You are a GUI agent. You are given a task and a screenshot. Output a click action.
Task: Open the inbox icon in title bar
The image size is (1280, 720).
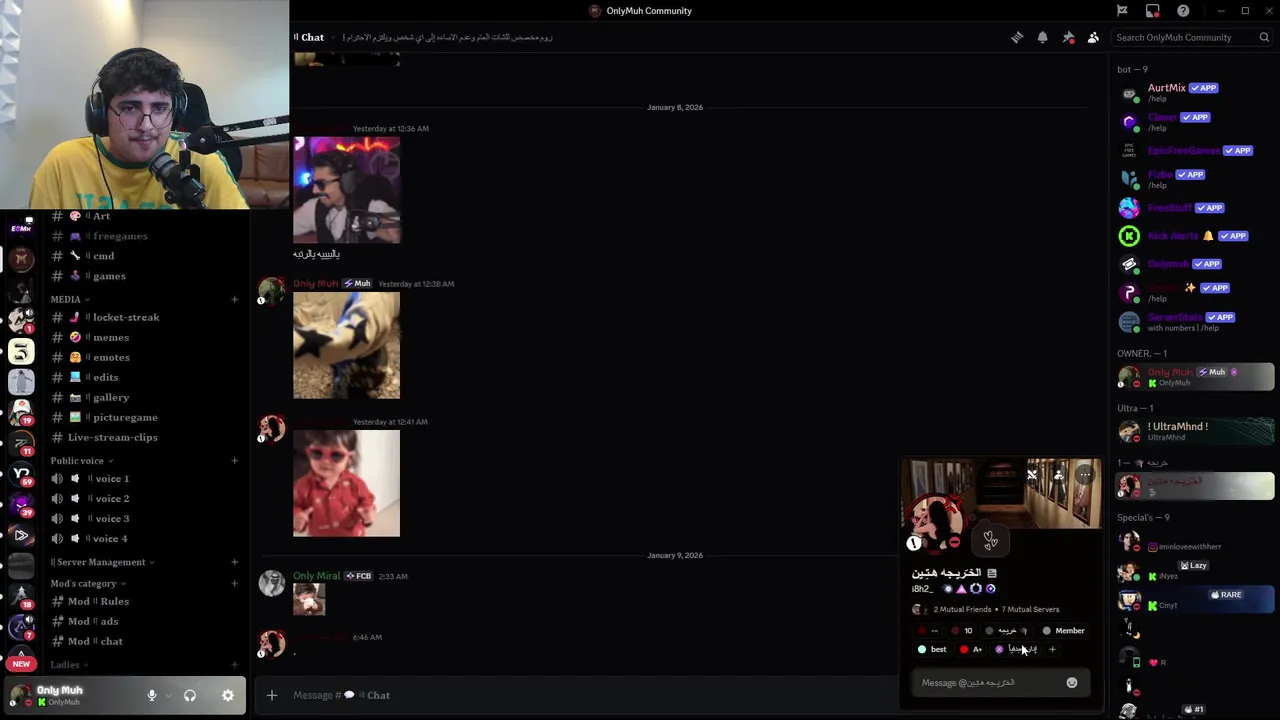(1153, 11)
